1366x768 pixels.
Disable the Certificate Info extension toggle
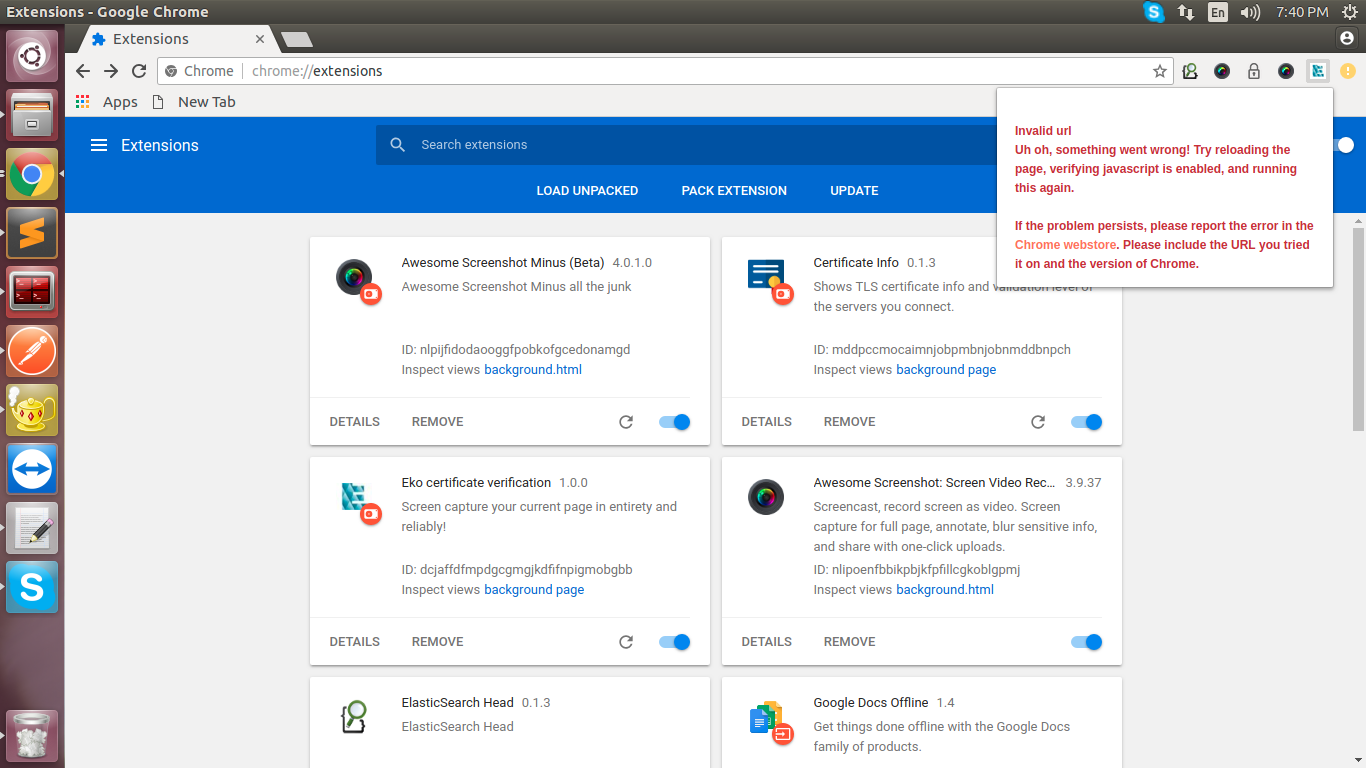(1087, 422)
